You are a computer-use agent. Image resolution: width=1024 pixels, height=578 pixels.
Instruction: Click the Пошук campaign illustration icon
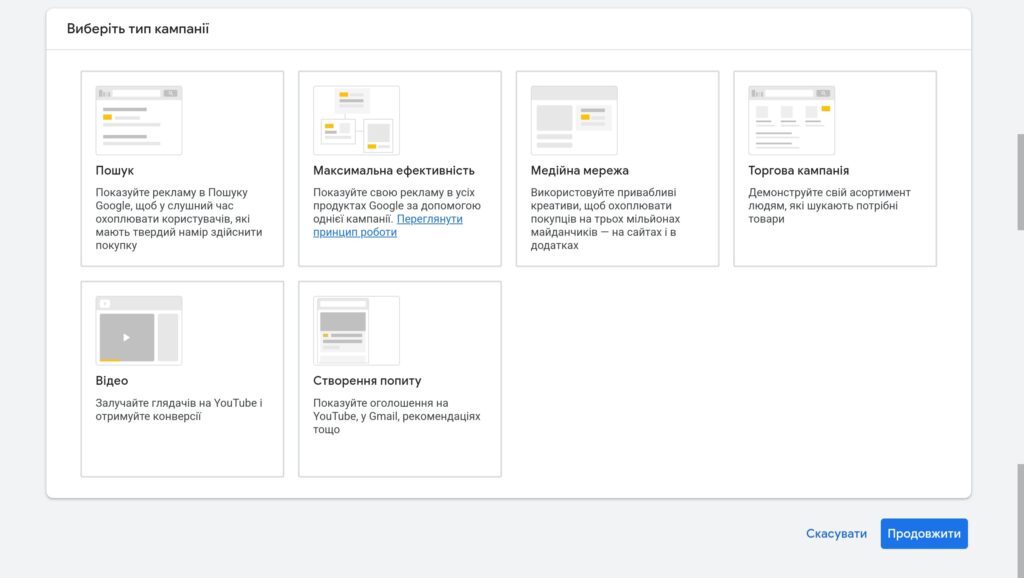(139, 120)
